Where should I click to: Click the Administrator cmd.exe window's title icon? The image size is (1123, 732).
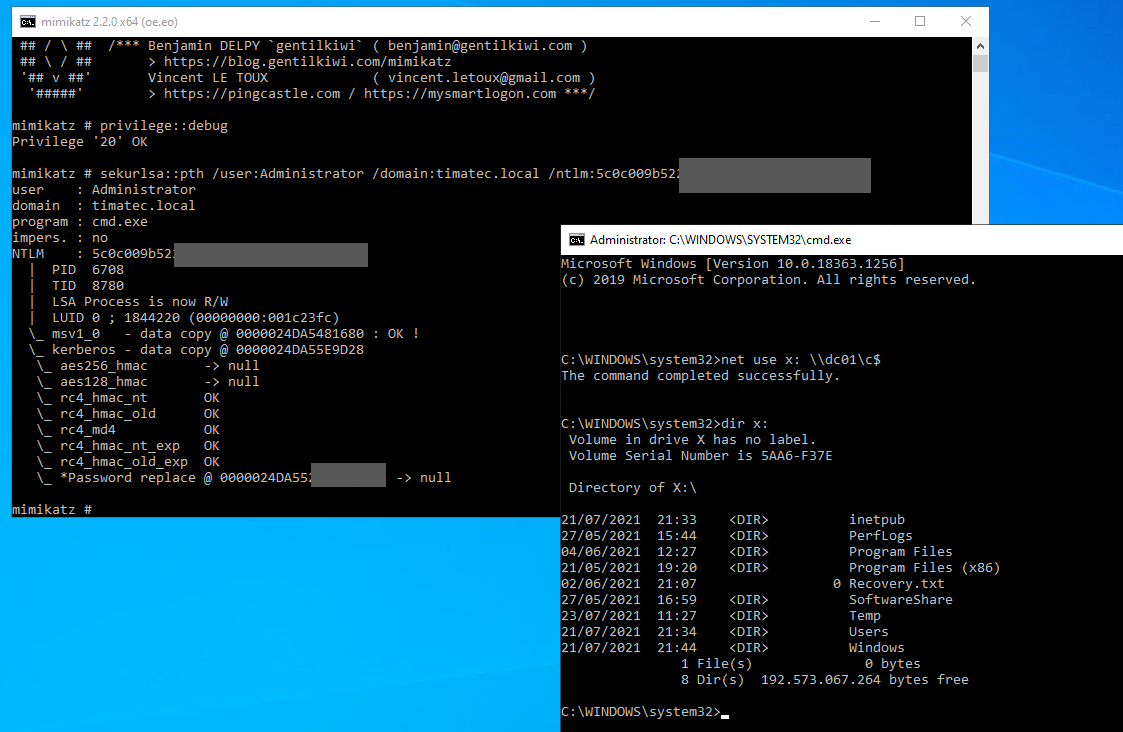(577, 240)
